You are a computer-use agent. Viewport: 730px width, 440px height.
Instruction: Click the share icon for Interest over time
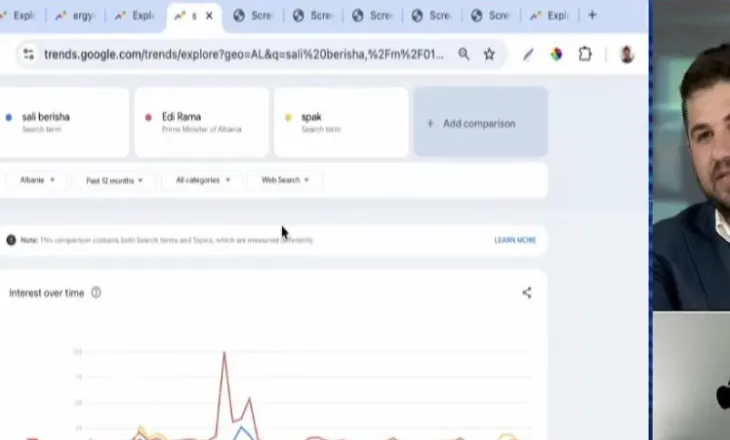coord(526,293)
